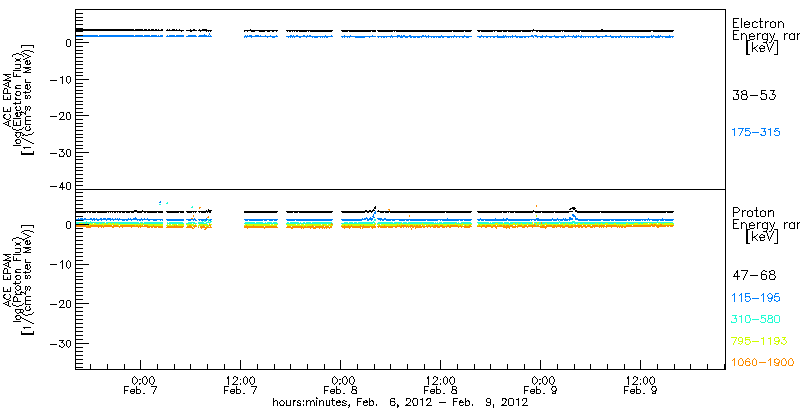Image resolution: width=800 pixels, height=410 pixels.
Task: Click the electron flux y-axis title
Action: tap(20, 99)
